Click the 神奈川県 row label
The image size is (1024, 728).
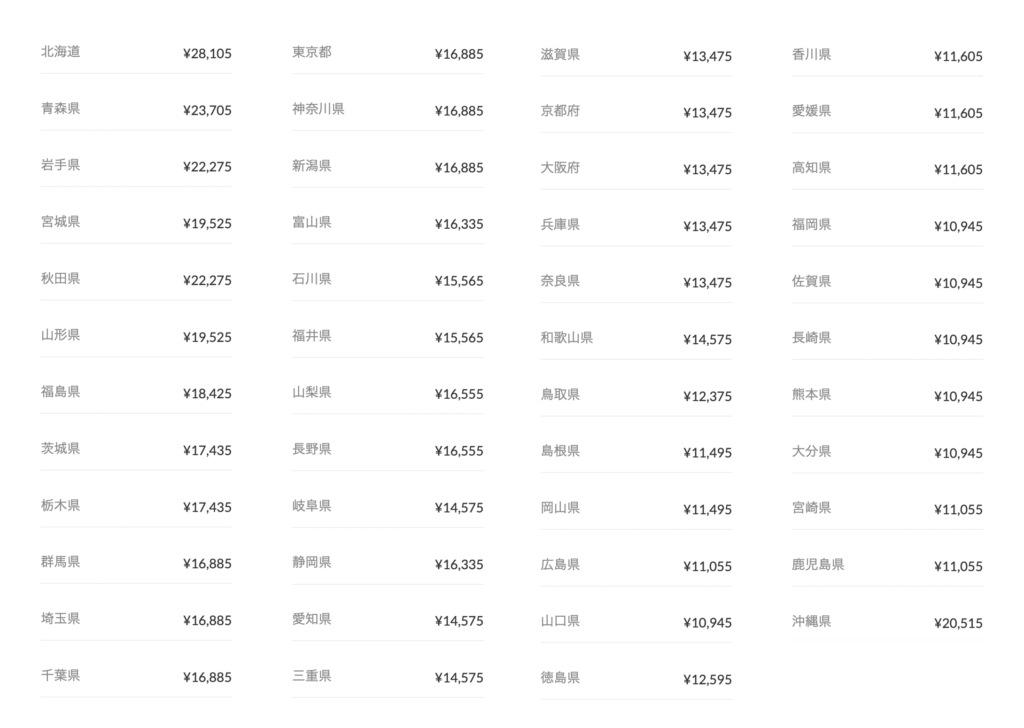pyautogui.click(x=318, y=108)
